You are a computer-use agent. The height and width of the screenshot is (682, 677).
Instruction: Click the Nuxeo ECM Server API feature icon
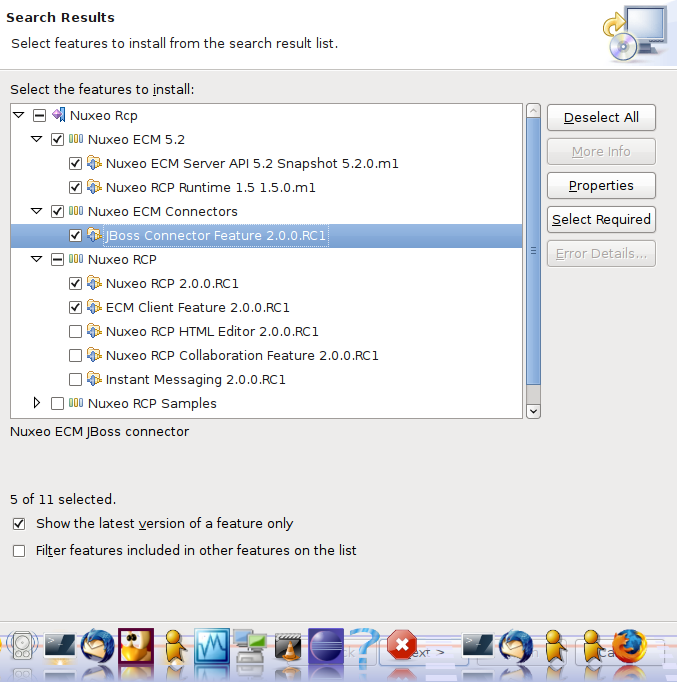94,163
